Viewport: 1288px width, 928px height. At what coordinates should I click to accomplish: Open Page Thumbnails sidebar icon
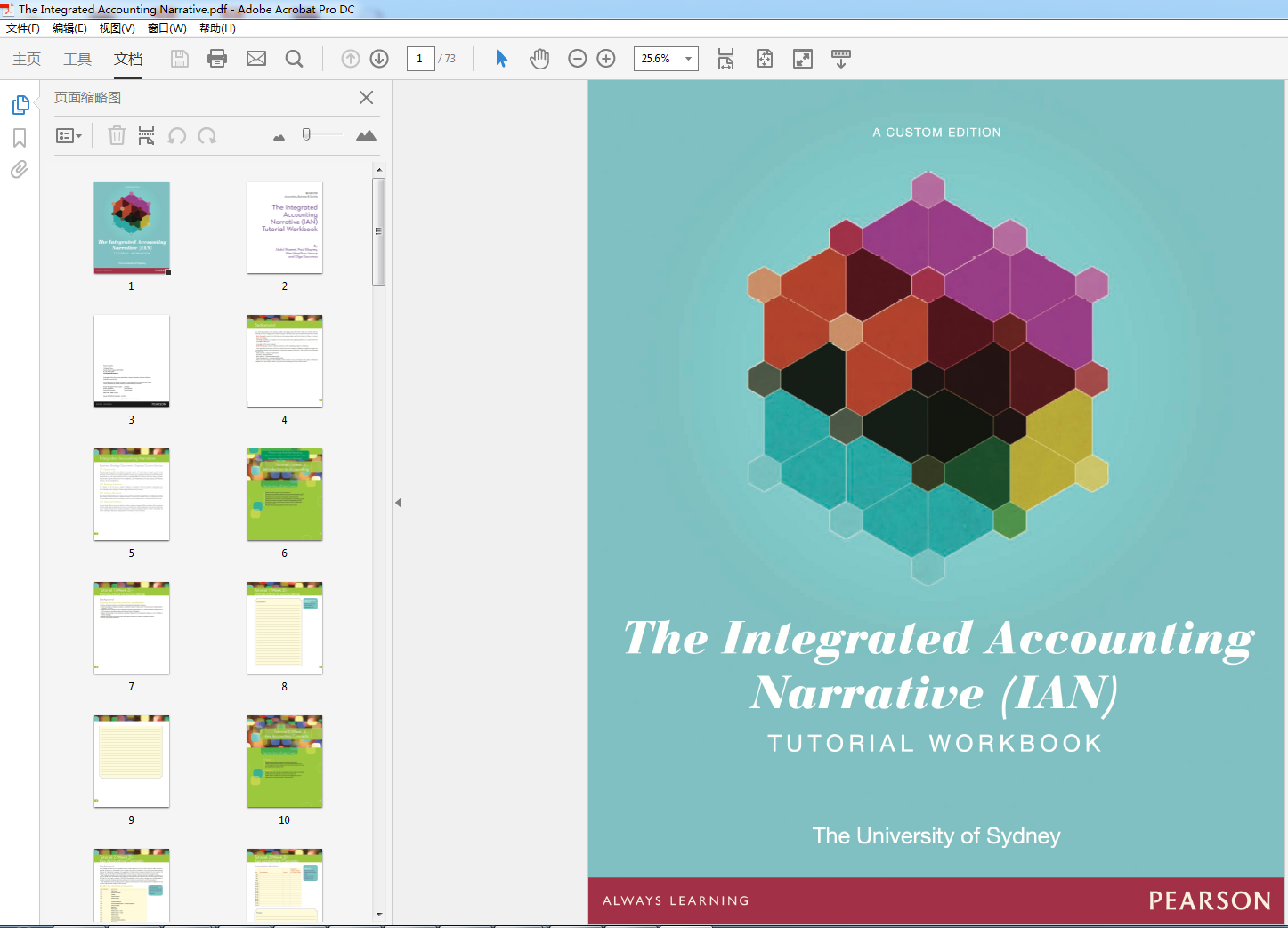pos(20,105)
